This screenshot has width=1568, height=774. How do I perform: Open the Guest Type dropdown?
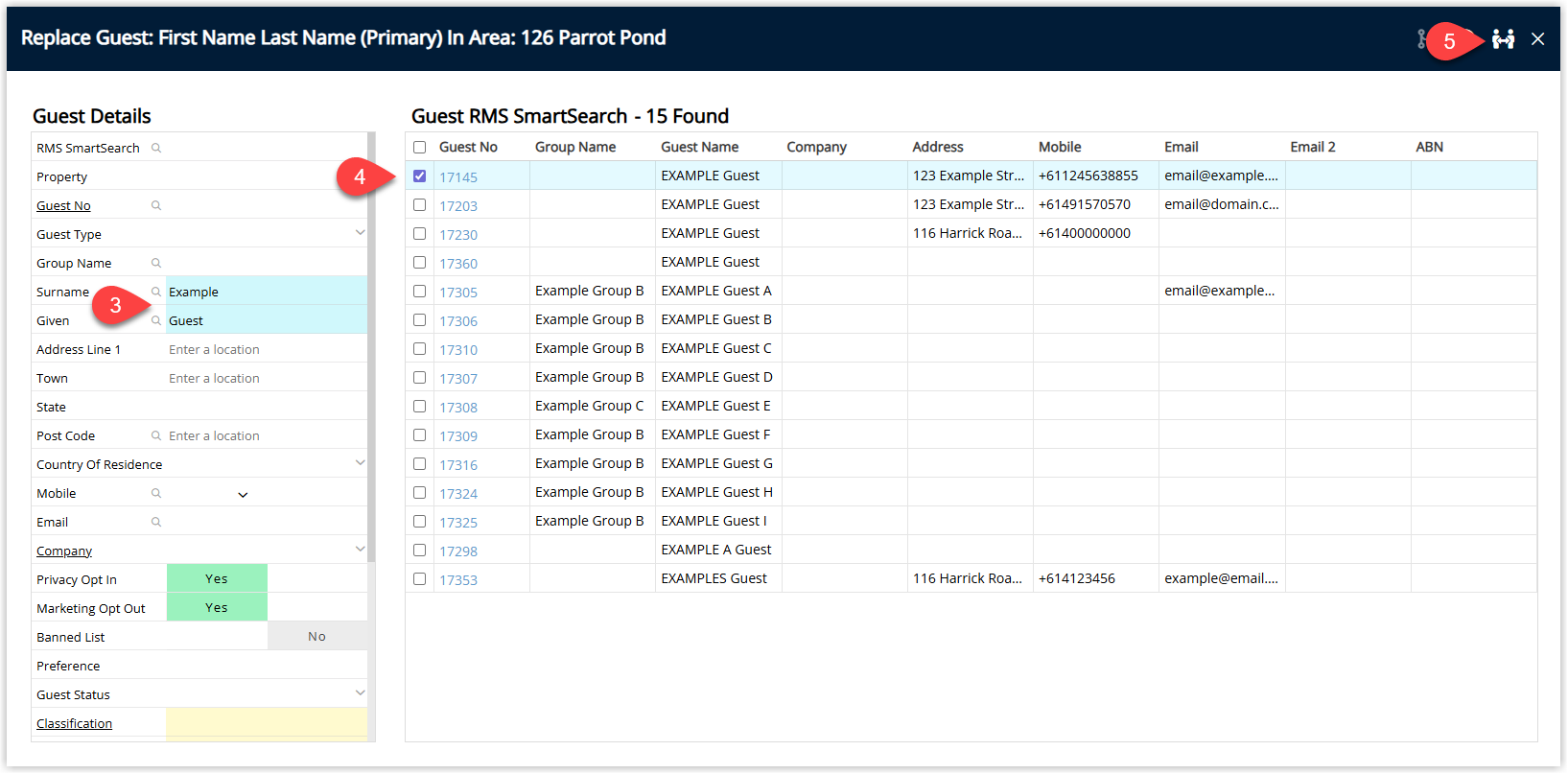point(360,233)
